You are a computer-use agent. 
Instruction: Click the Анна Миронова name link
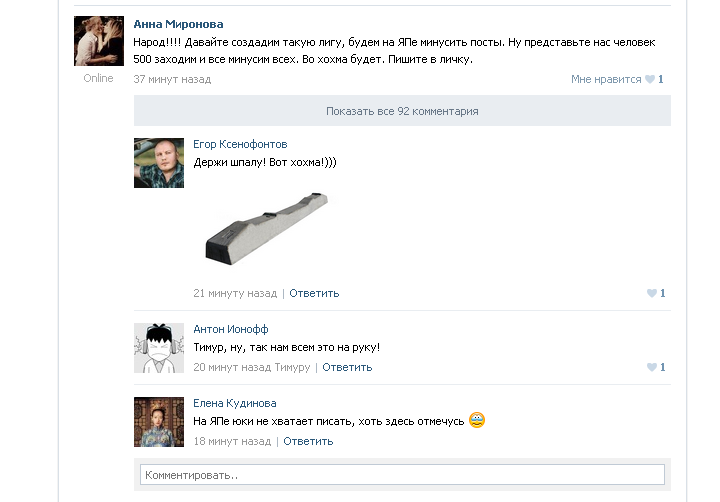click(178, 24)
